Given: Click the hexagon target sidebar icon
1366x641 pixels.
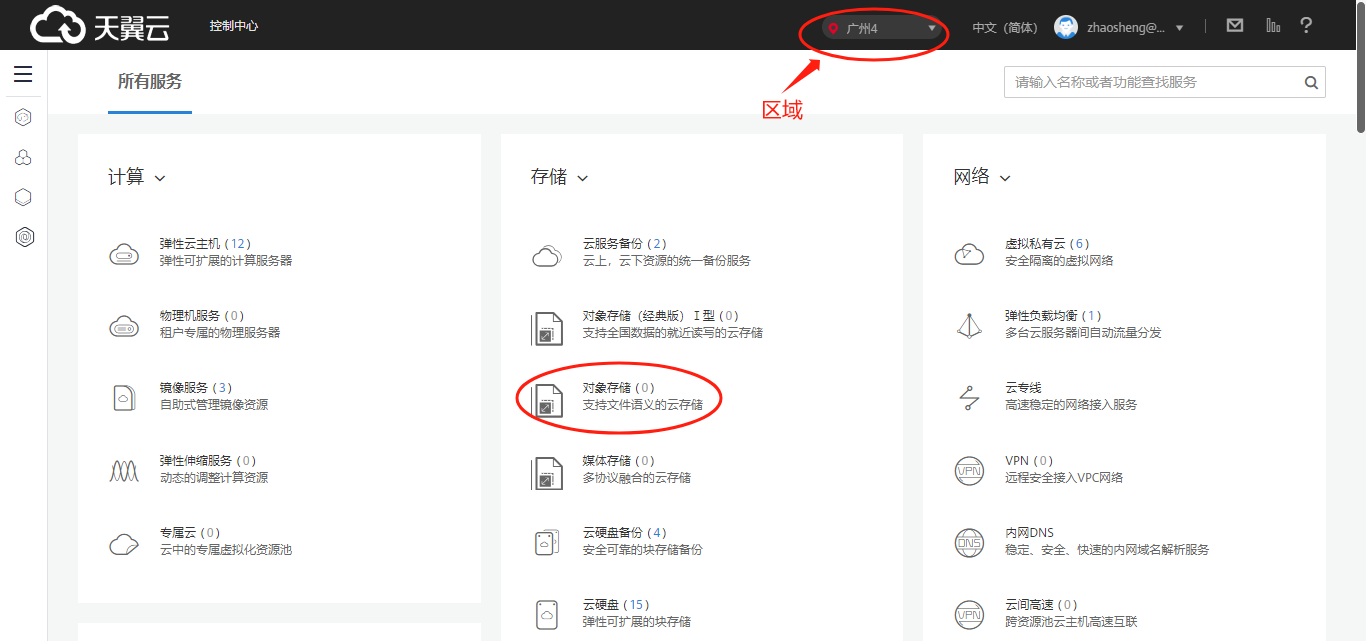Looking at the screenshot, I should 23,237.
